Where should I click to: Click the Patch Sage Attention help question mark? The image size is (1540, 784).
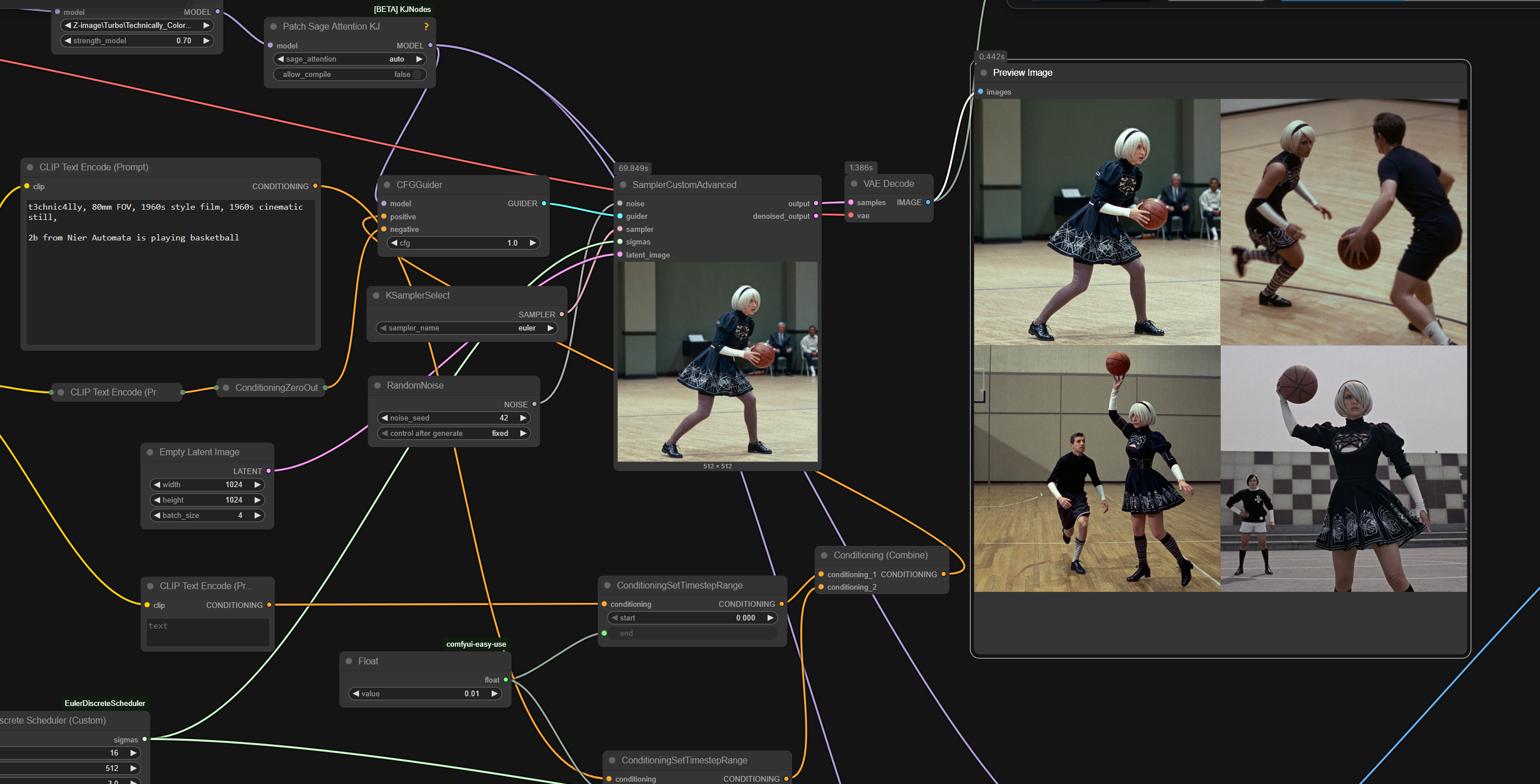click(x=426, y=26)
